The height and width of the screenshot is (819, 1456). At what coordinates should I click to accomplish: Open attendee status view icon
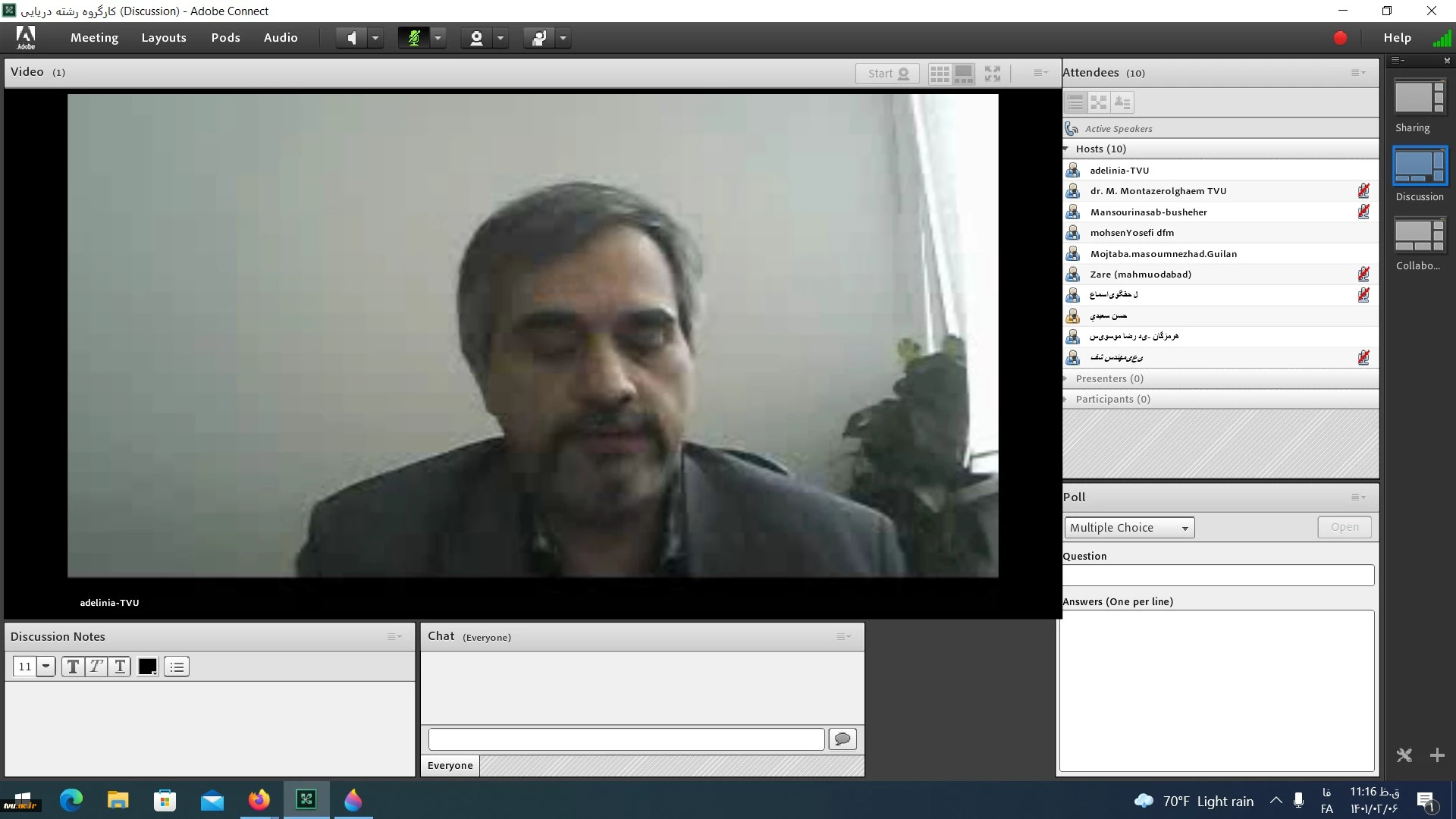[1122, 102]
